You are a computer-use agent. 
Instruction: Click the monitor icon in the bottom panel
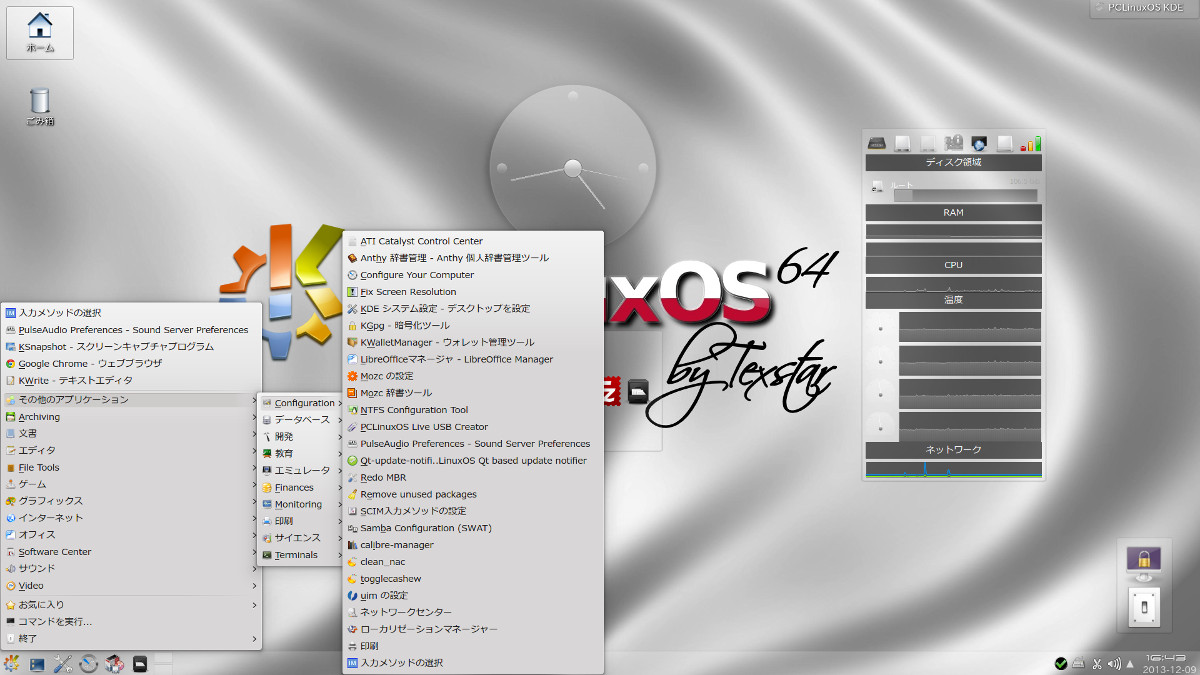(38, 663)
